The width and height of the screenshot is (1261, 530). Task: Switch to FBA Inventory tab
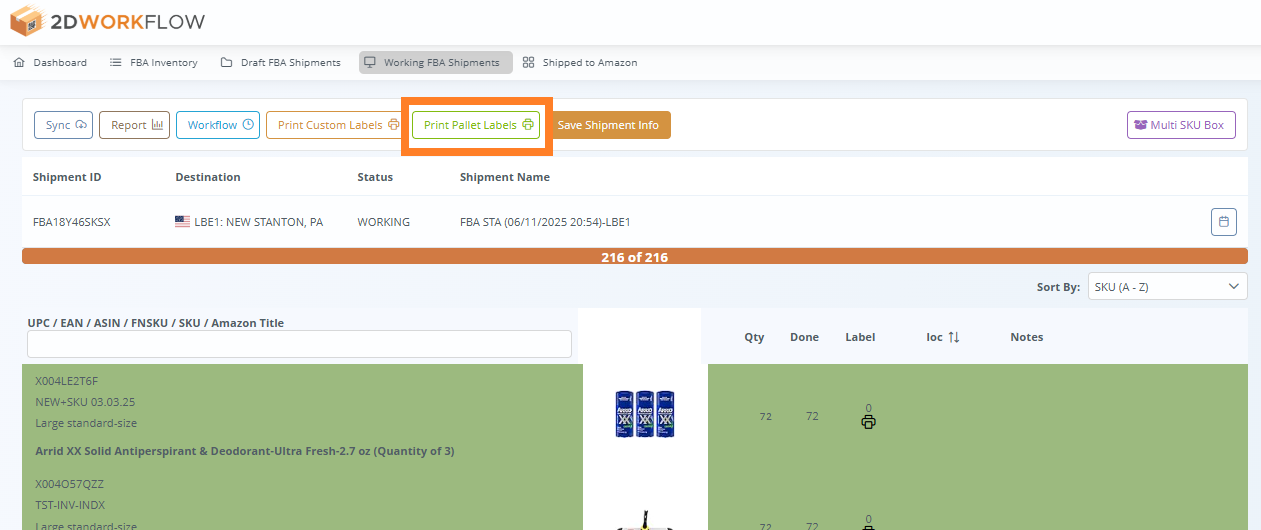pos(154,62)
